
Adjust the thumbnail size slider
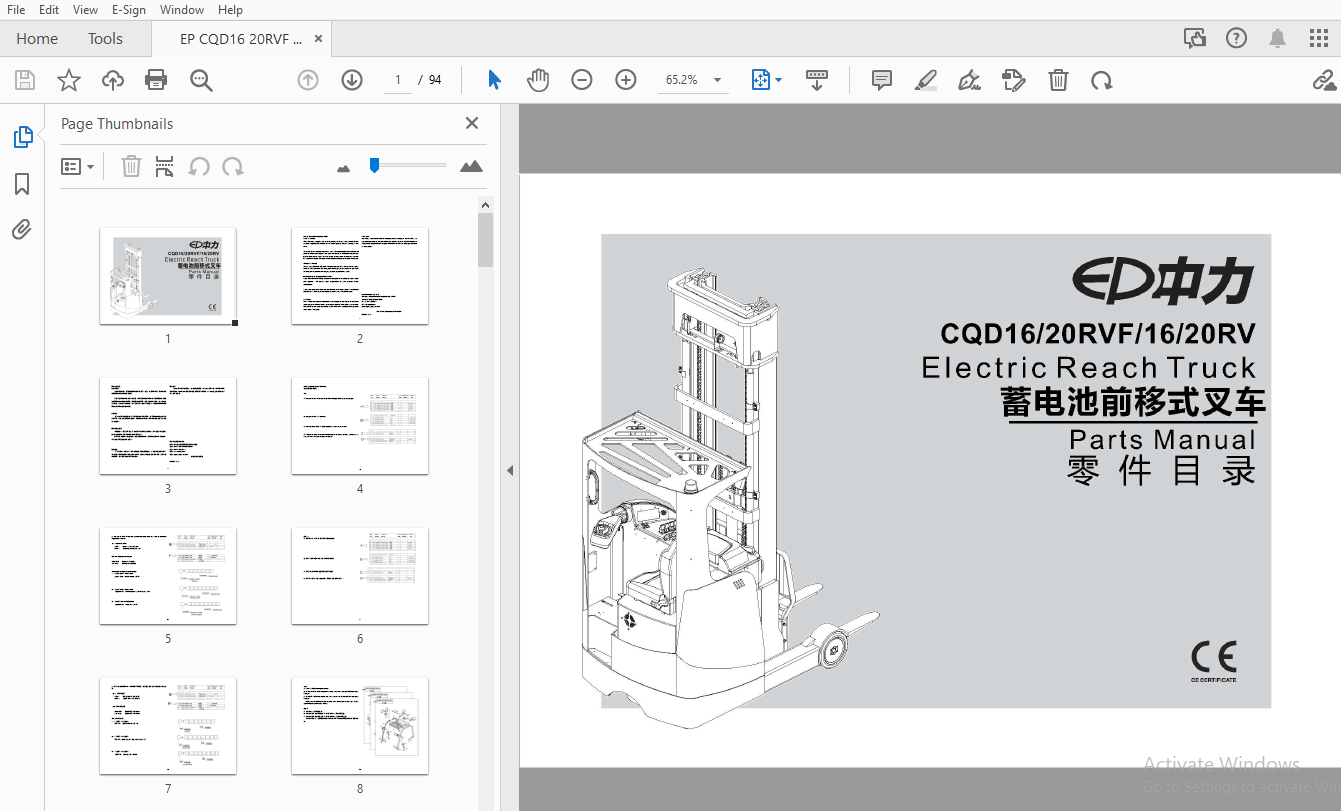click(x=374, y=165)
